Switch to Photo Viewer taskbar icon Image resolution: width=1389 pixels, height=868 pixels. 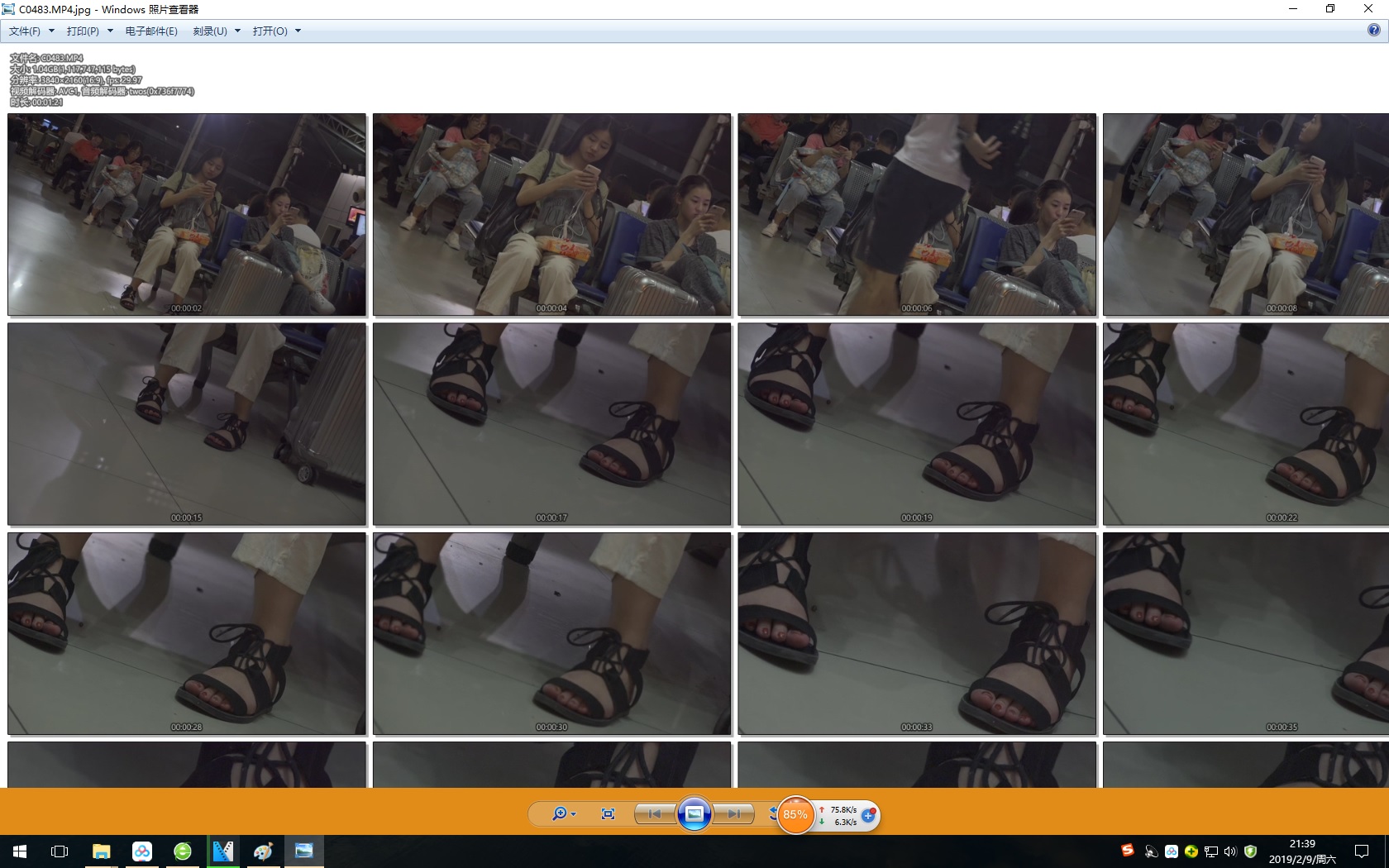pyautogui.click(x=304, y=851)
